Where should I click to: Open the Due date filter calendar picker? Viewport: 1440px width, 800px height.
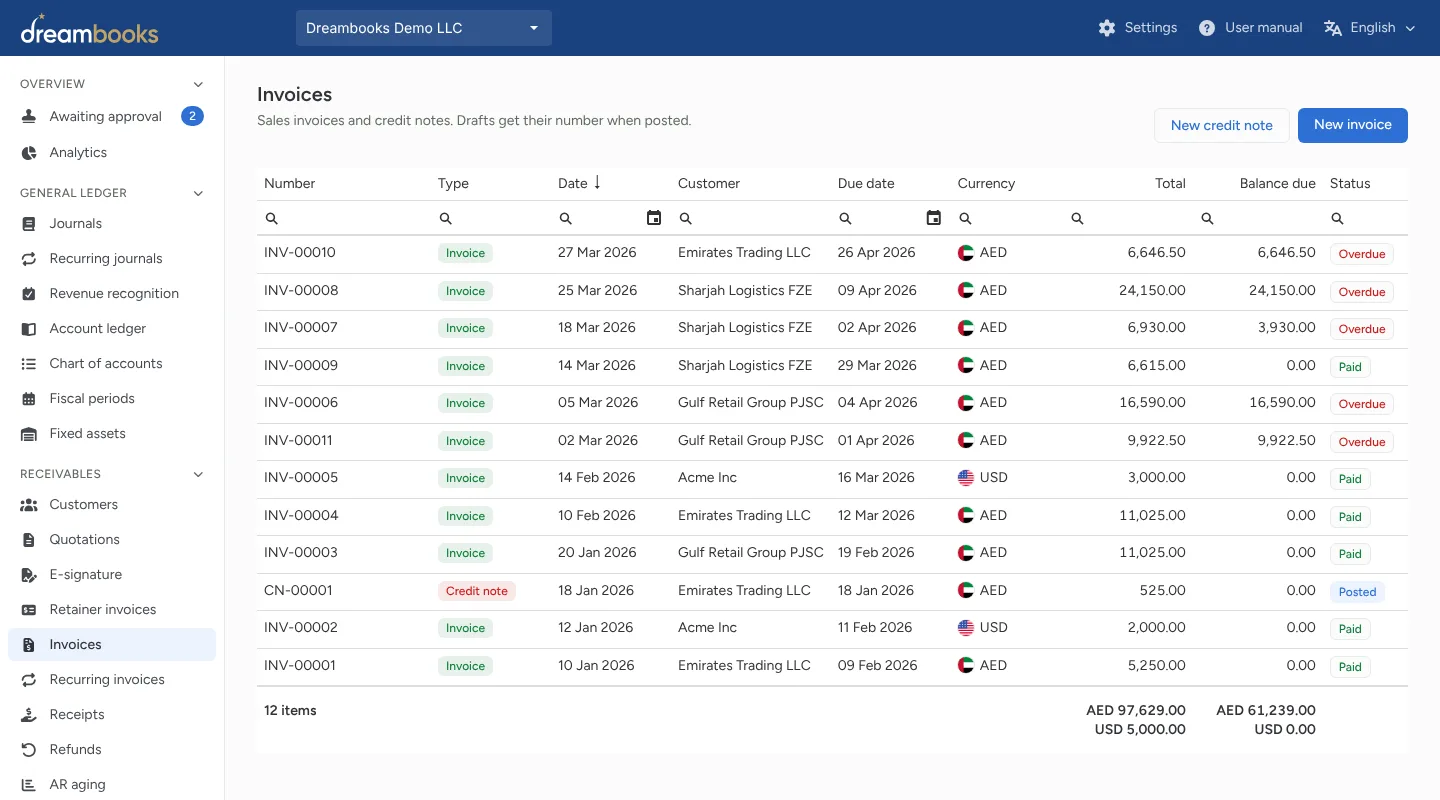click(x=934, y=218)
